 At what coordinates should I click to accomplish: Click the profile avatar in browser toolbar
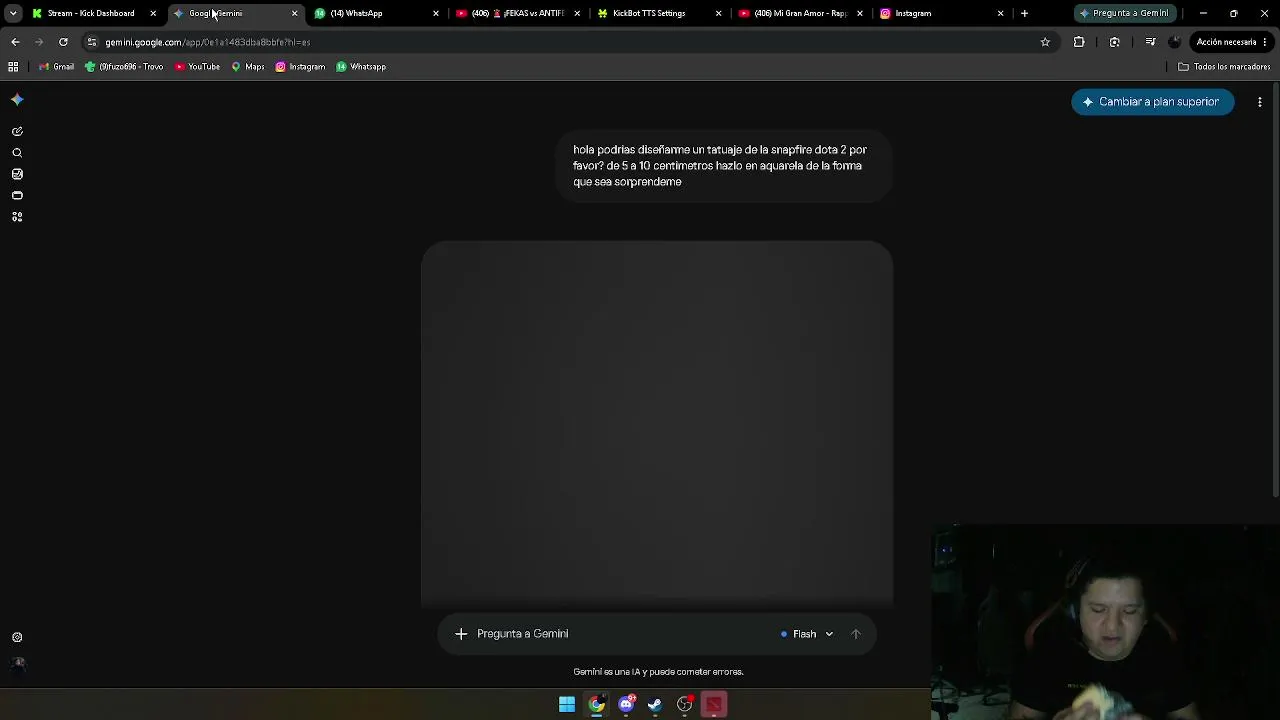coord(1174,42)
